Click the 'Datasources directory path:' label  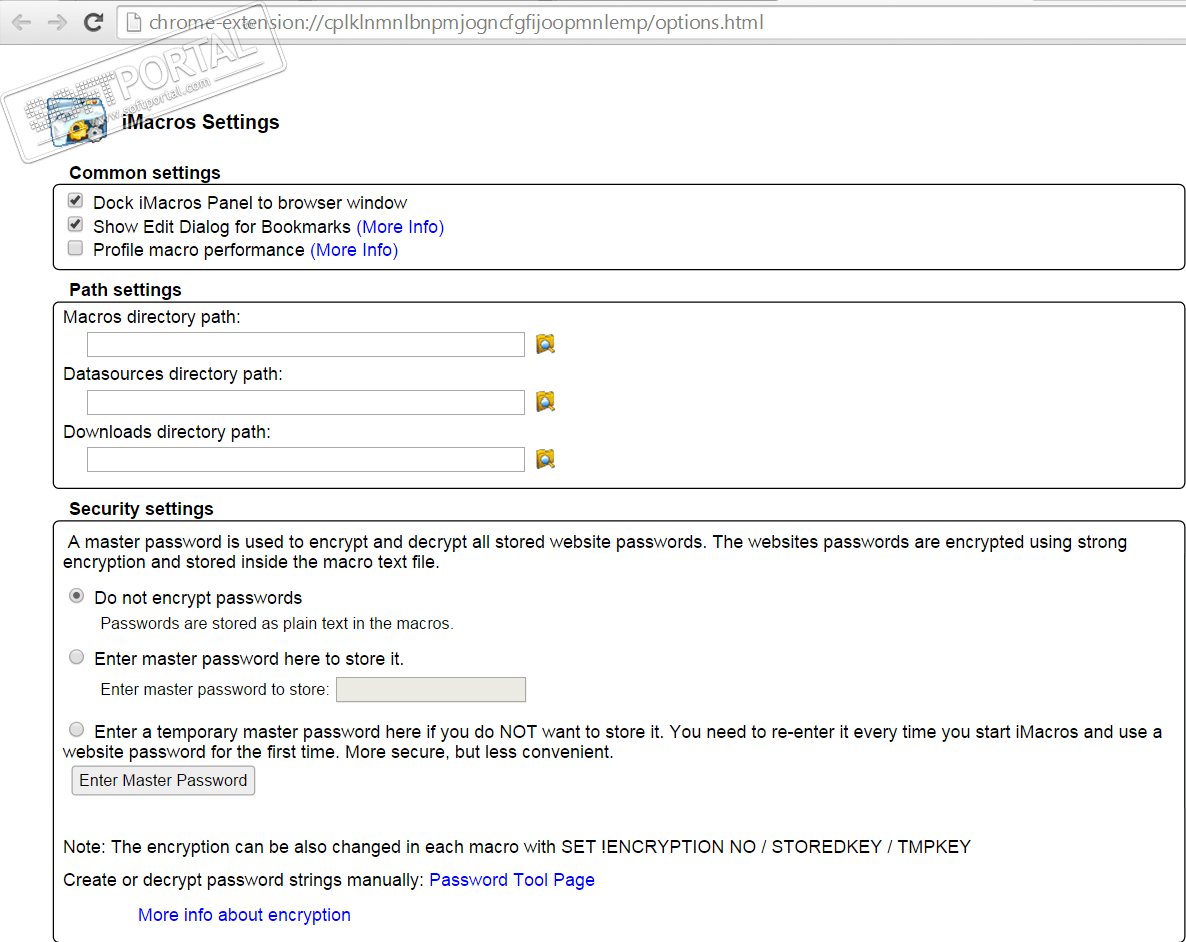click(x=172, y=374)
